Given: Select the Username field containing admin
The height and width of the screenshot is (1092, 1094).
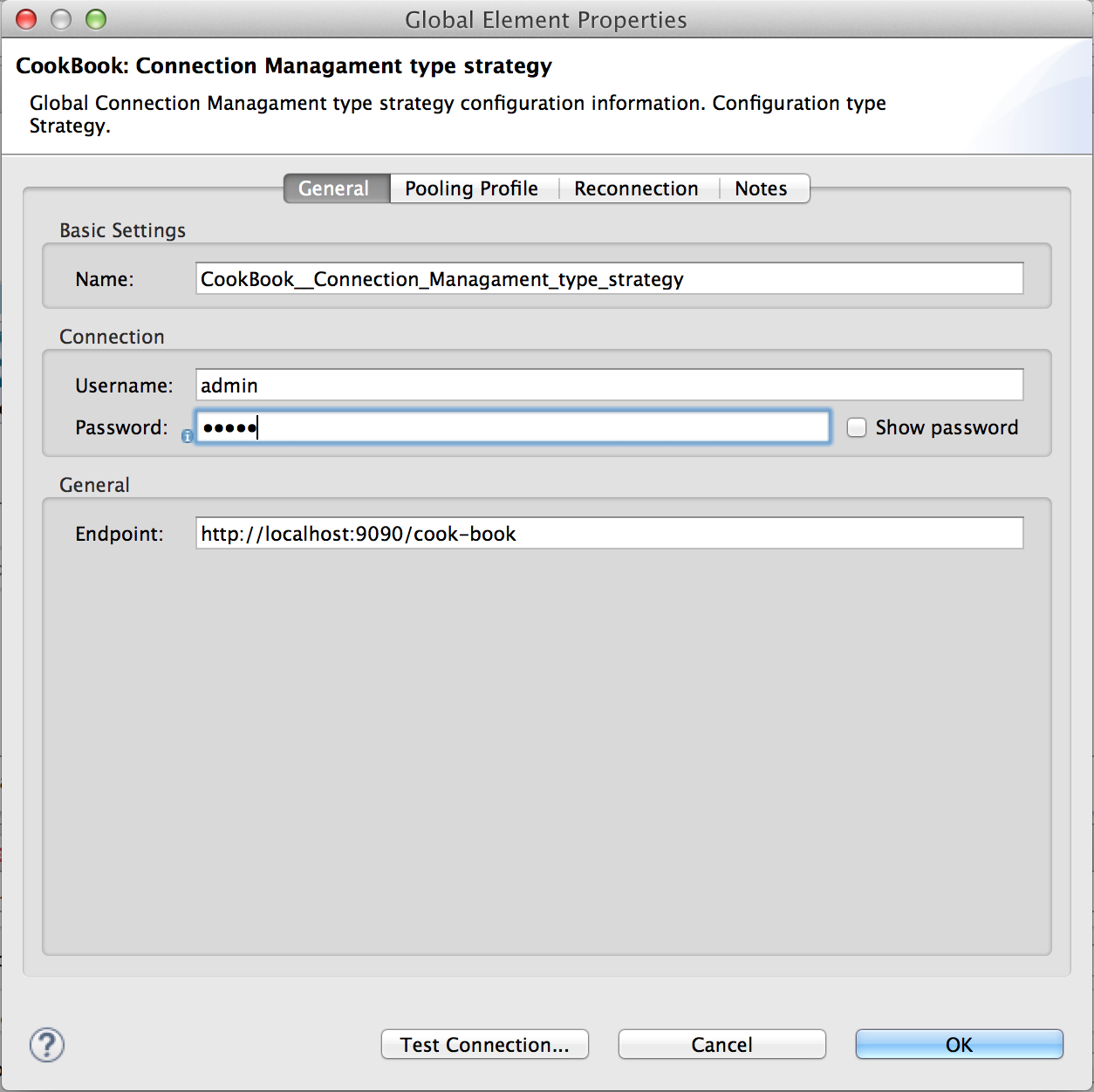Looking at the screenshot, I should click(609, 384).
